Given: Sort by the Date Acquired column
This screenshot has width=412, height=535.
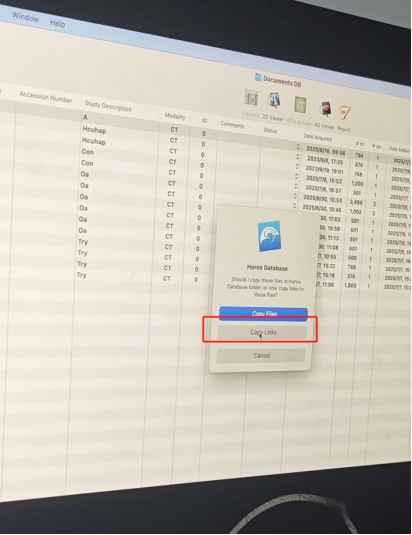Looking at the screenshot, I should 318,138.
